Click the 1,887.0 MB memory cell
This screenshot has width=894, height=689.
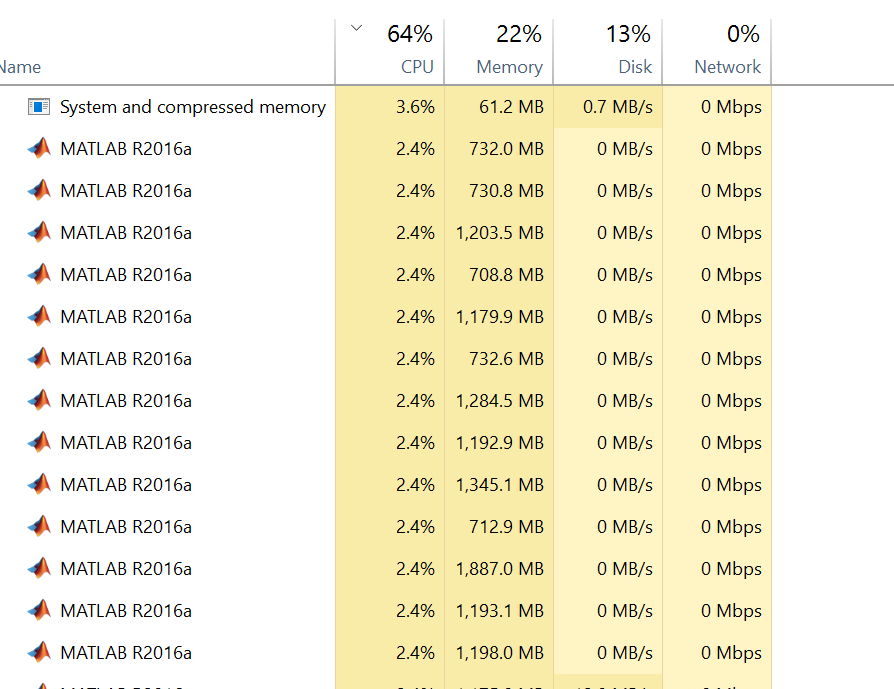[499, 569]
